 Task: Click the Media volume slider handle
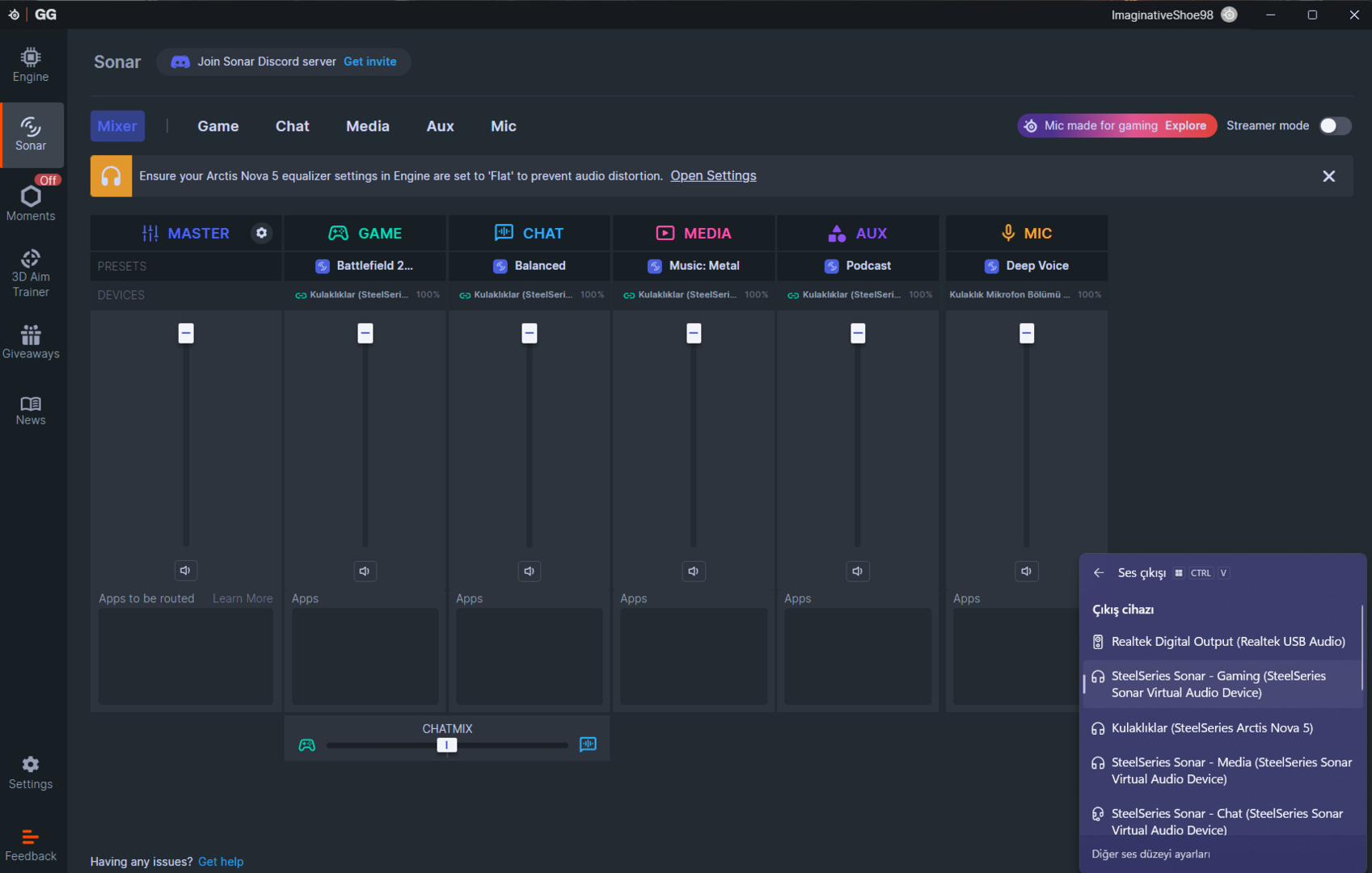694,333
